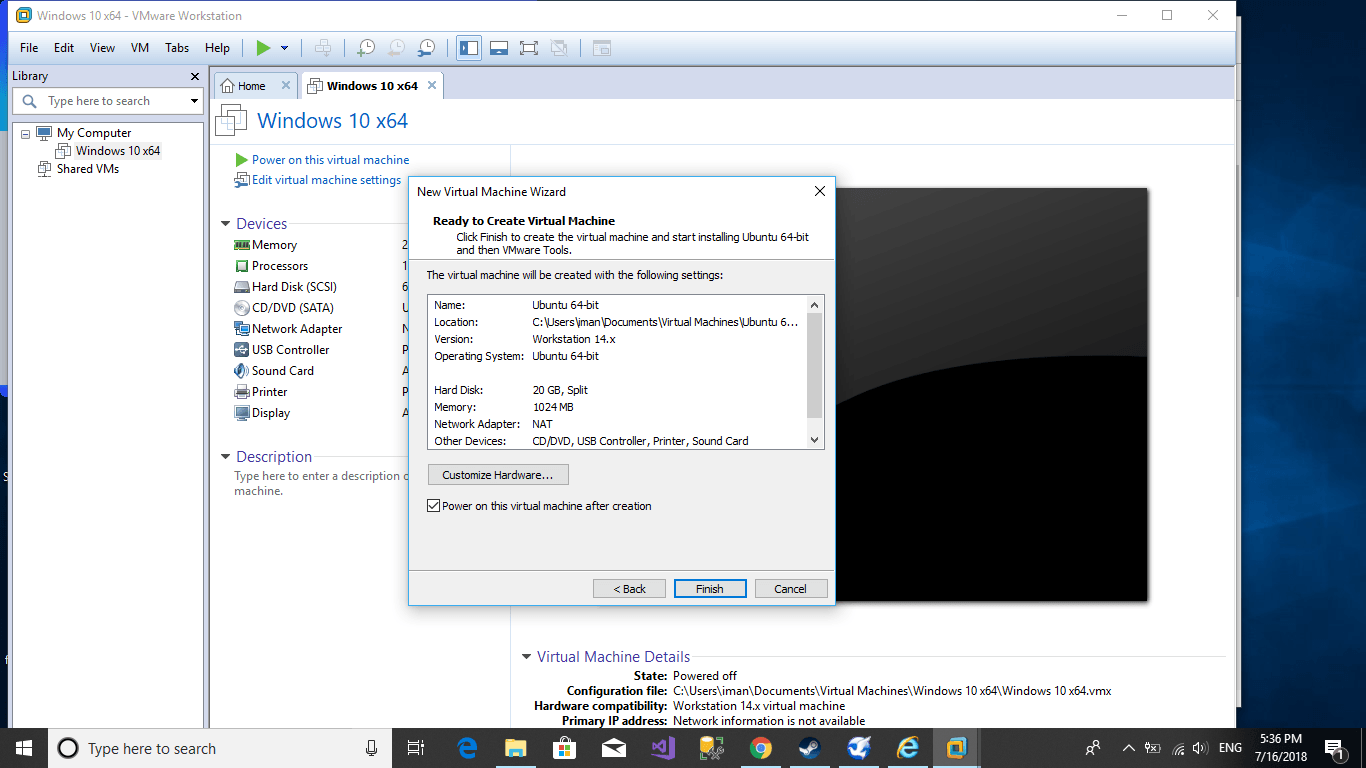Open Google Chrome from the taskbar
This screenshot has height=768, width=1366.
(761, 748)
